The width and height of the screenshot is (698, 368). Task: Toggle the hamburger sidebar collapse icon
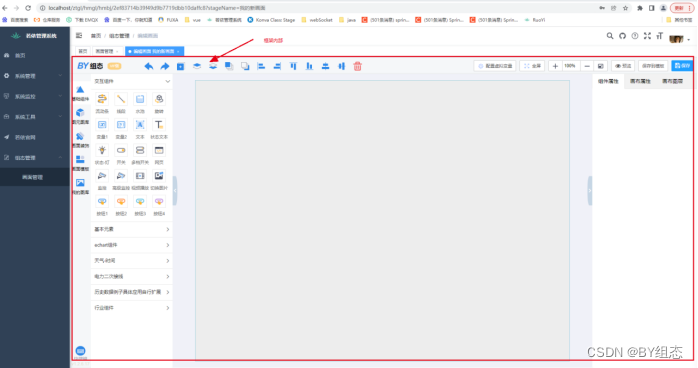click(x=79, y=36)
